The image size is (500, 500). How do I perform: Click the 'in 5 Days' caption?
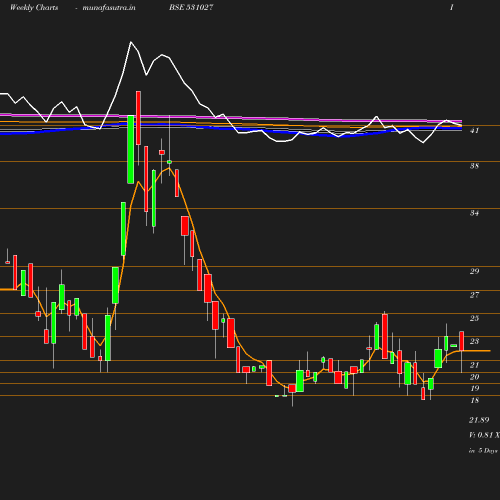tap(483, 451)
